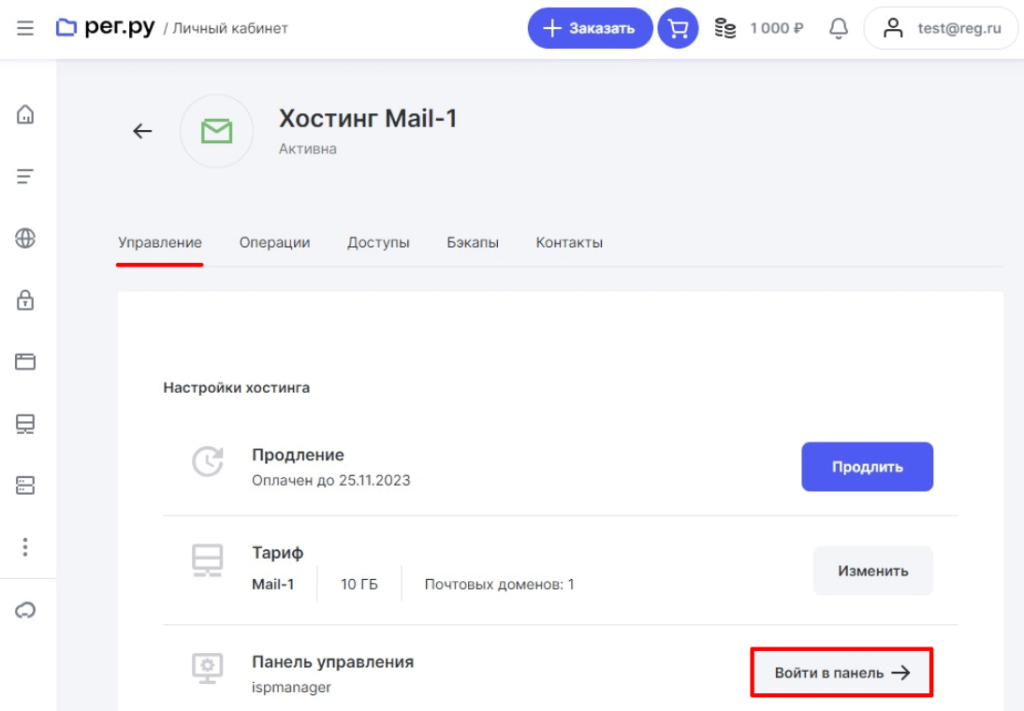This screenshot has width=1024, height=711.
Task: Open test@reg.ru account menu
Action: 940,28
